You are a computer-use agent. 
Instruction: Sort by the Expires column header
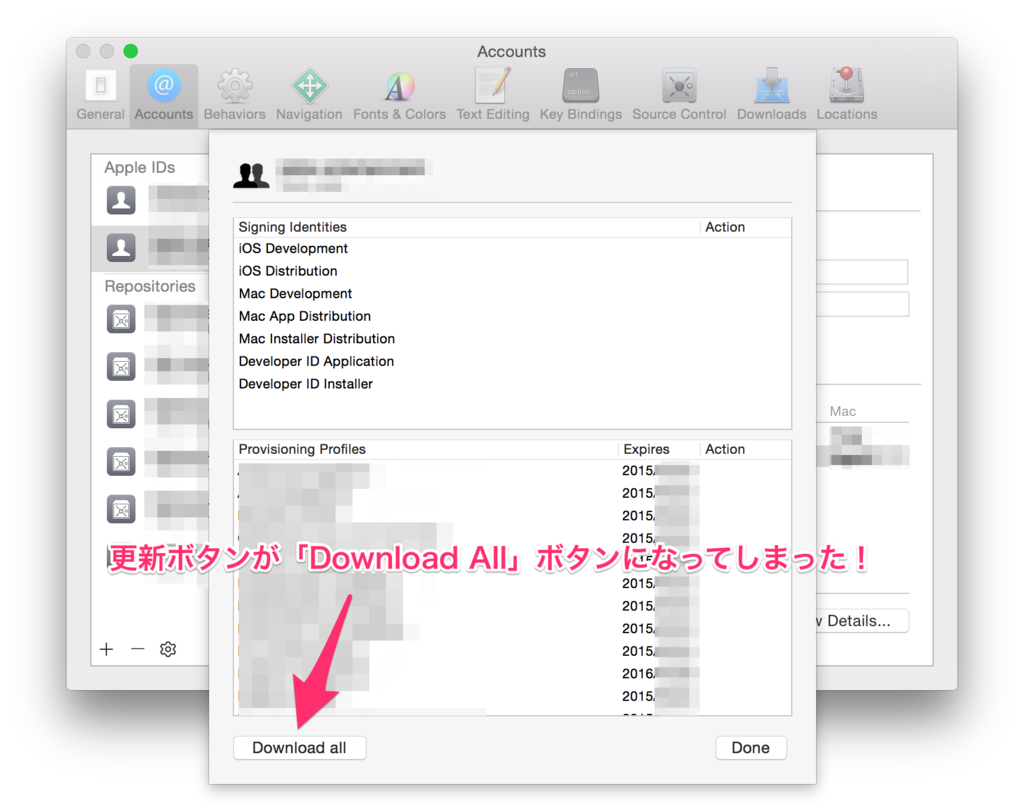(x=659, y=449)
